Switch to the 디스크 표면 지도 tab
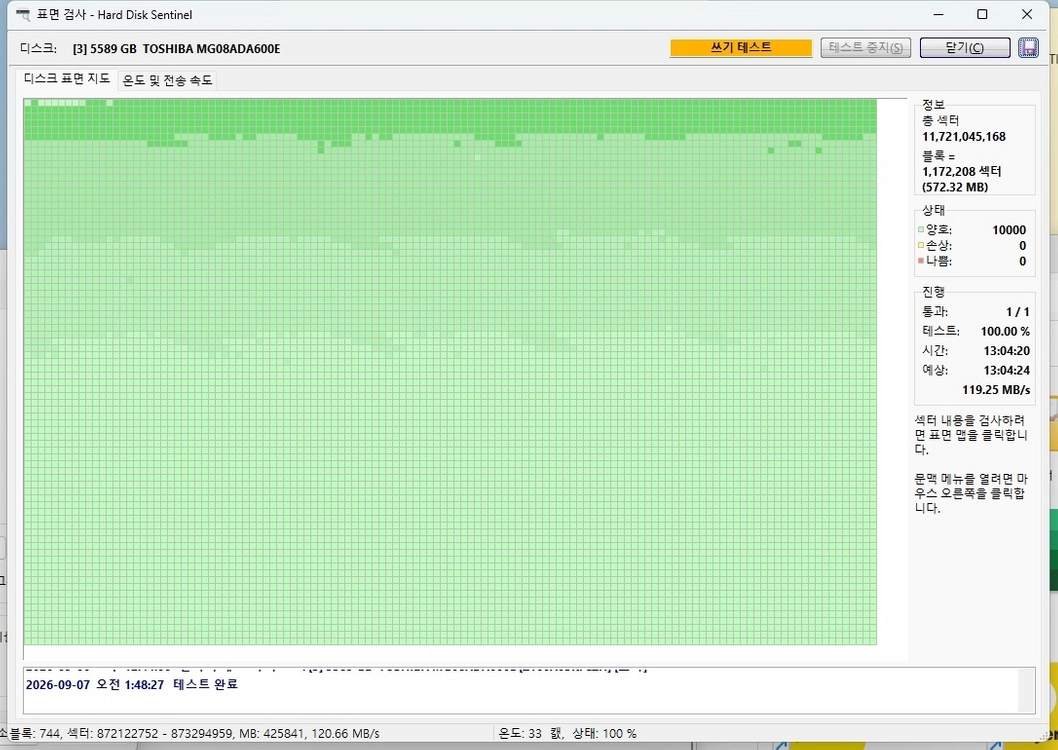The height and width of the screenshot is (750, 1058). (x=67, y=79)
